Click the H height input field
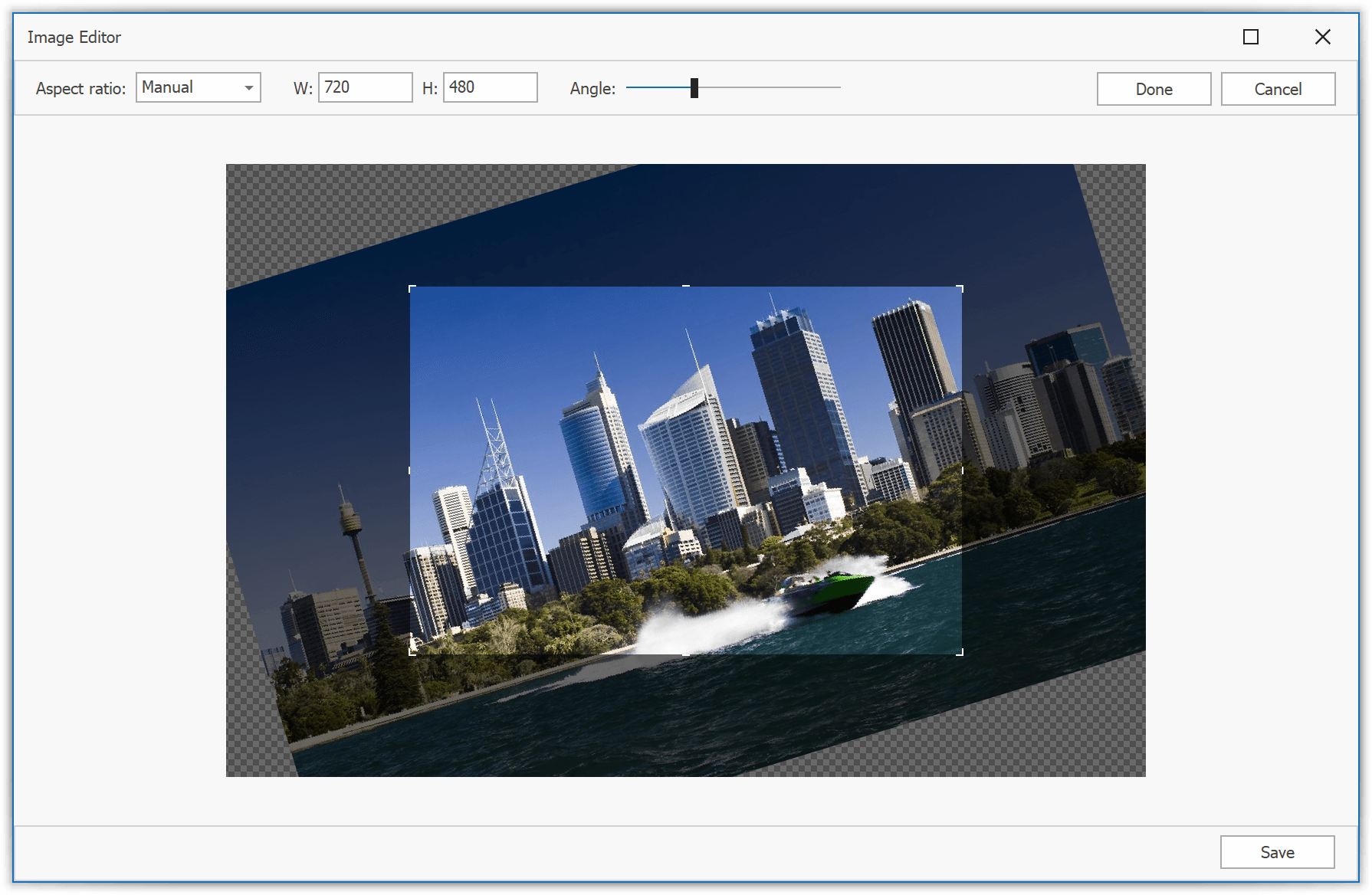The image size is (1372, 895). 490,87
